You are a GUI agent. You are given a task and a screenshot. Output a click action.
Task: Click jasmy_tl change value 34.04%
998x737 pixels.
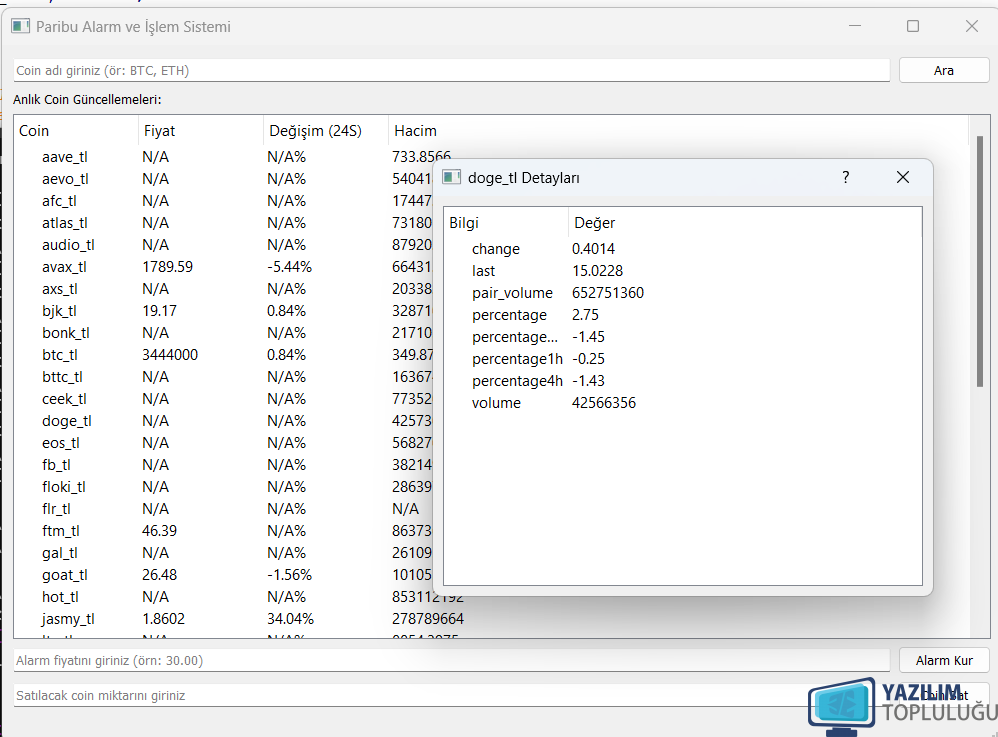click(x=290, y=619)
